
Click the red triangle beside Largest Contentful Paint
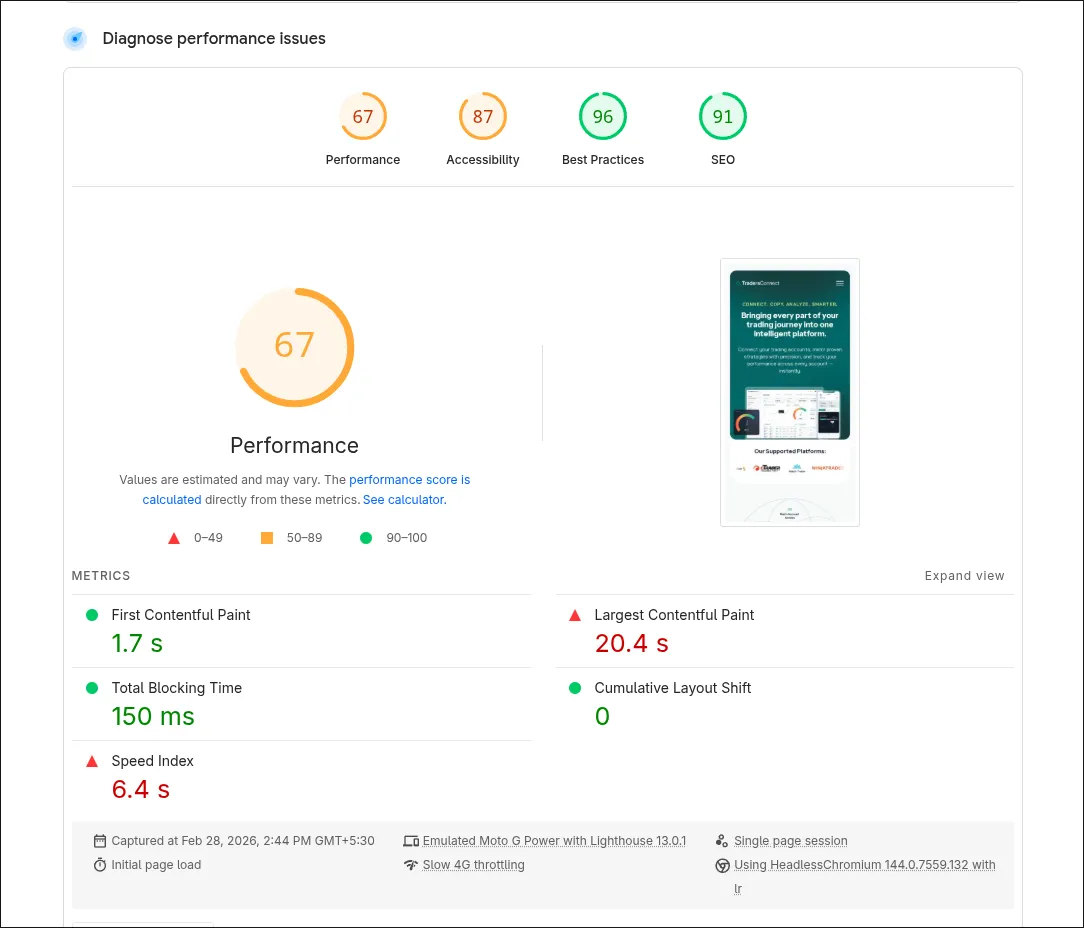click(x=575, y=615)
